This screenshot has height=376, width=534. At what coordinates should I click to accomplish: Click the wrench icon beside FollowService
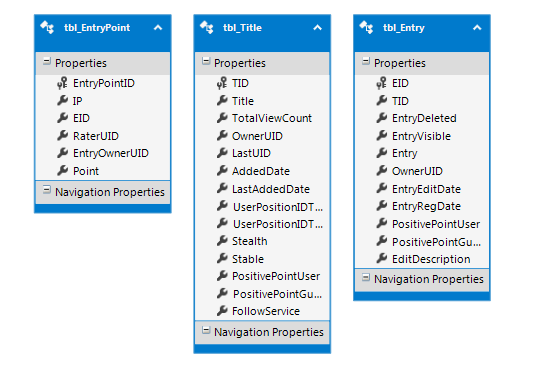pos(222,311)
